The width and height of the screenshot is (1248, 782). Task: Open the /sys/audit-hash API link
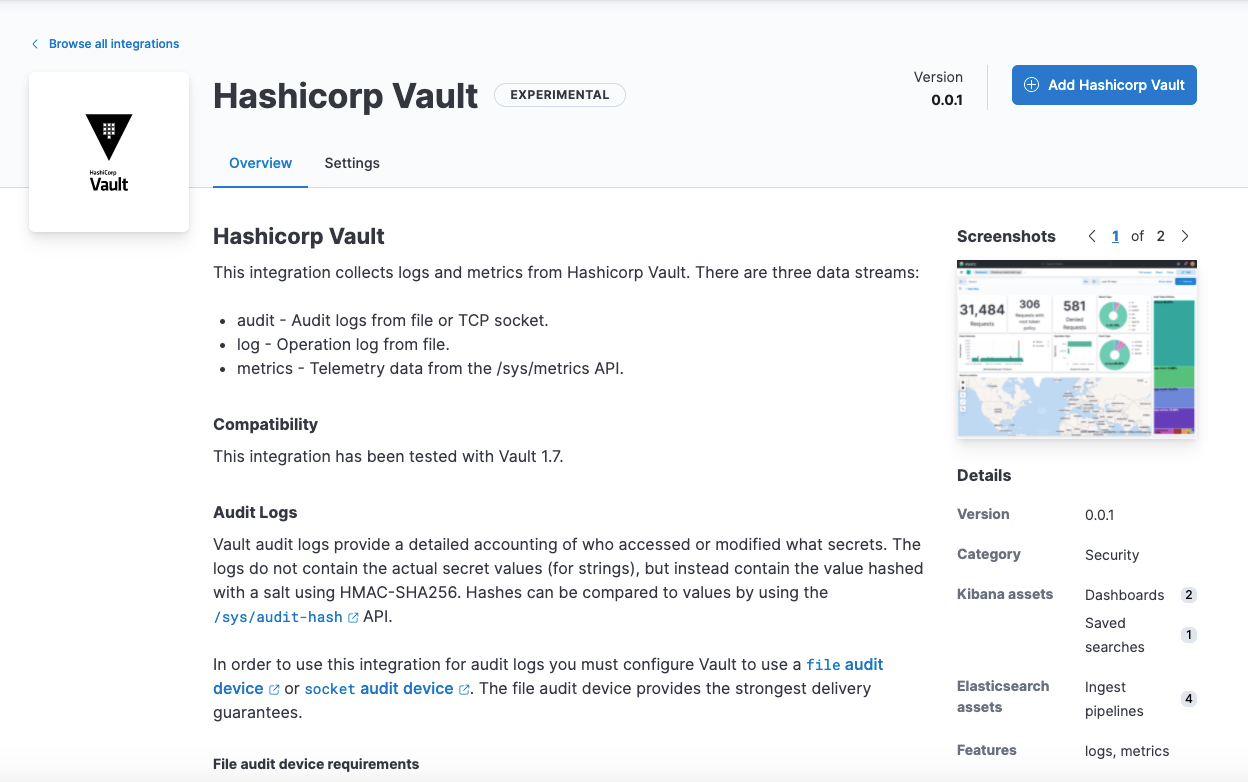280,617
